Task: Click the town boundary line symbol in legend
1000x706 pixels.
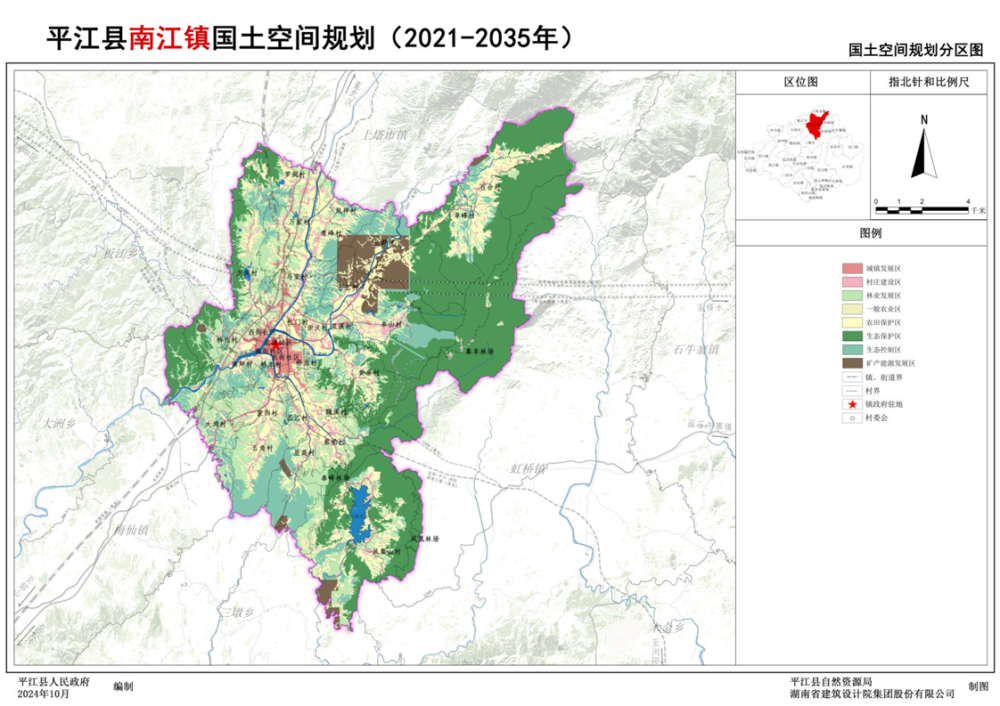Action: pos(852,378)
